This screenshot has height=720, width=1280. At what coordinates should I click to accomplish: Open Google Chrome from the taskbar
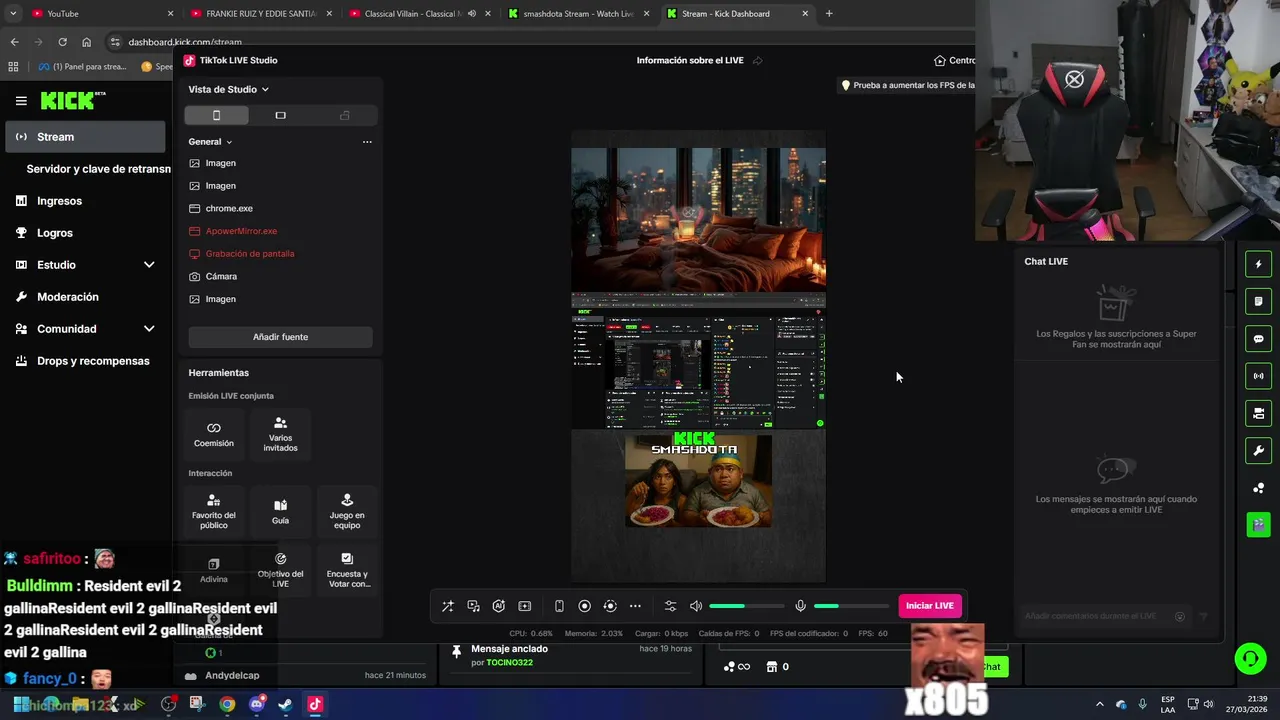coord(228,704)
